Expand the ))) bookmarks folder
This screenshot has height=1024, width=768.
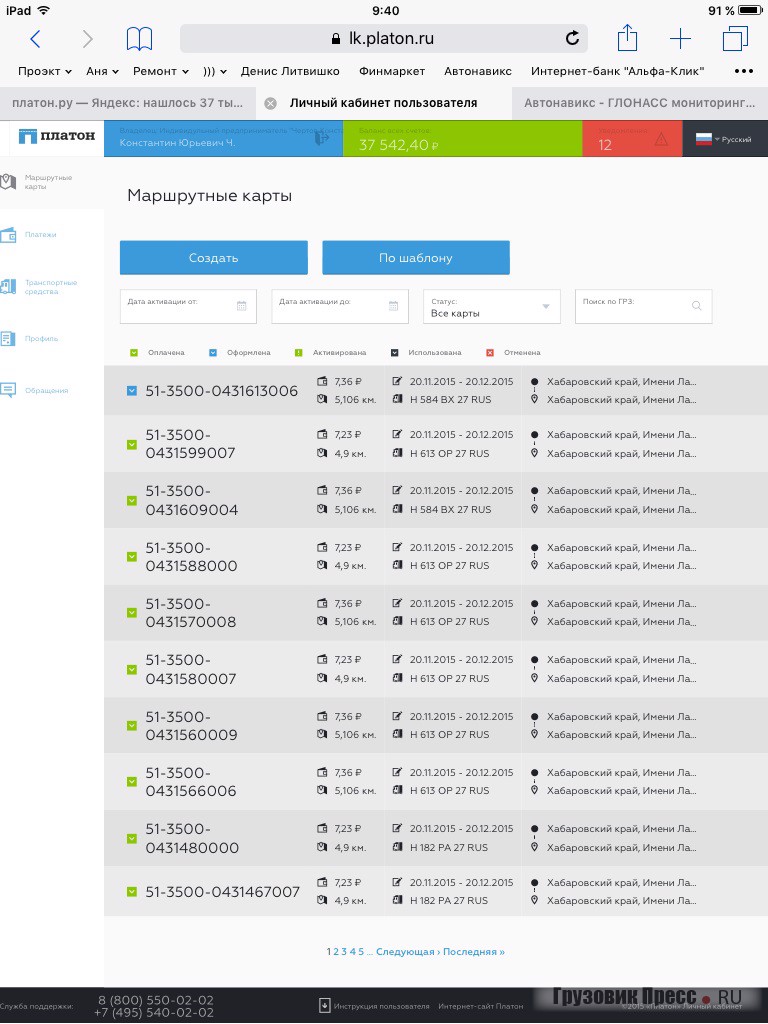click(215, 71)
